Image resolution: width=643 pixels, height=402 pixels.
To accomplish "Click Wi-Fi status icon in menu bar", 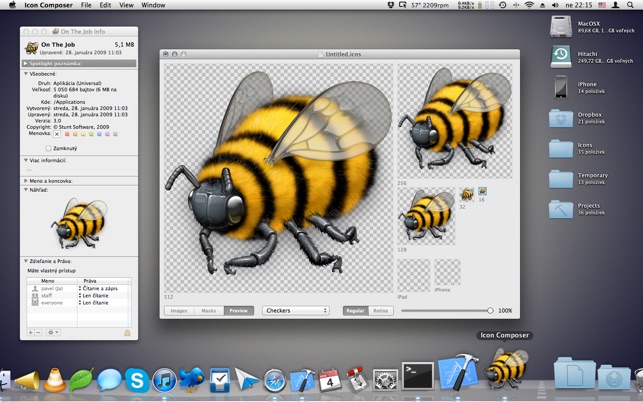I will 529,5.
